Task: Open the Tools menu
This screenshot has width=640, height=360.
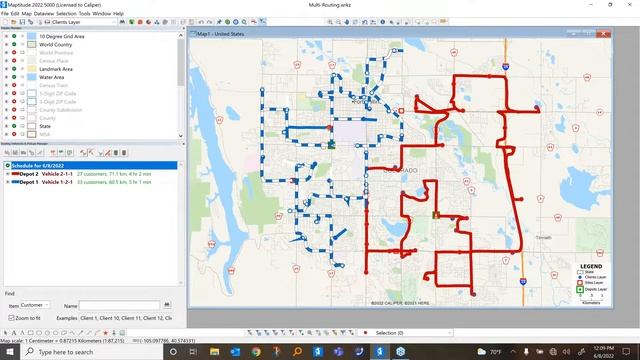Action: 84,13
